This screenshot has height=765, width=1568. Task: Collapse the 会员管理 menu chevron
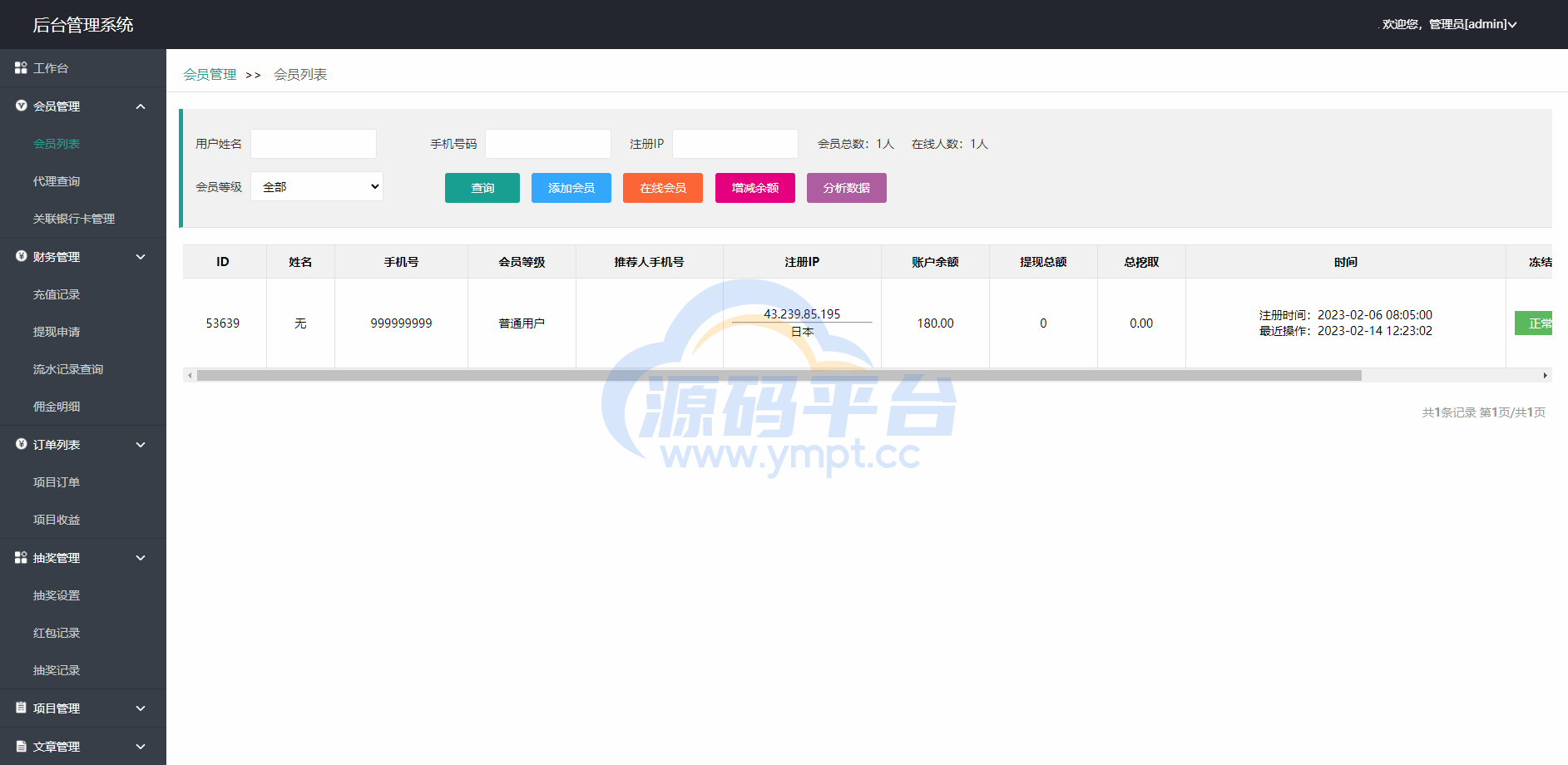click(141, 106)
